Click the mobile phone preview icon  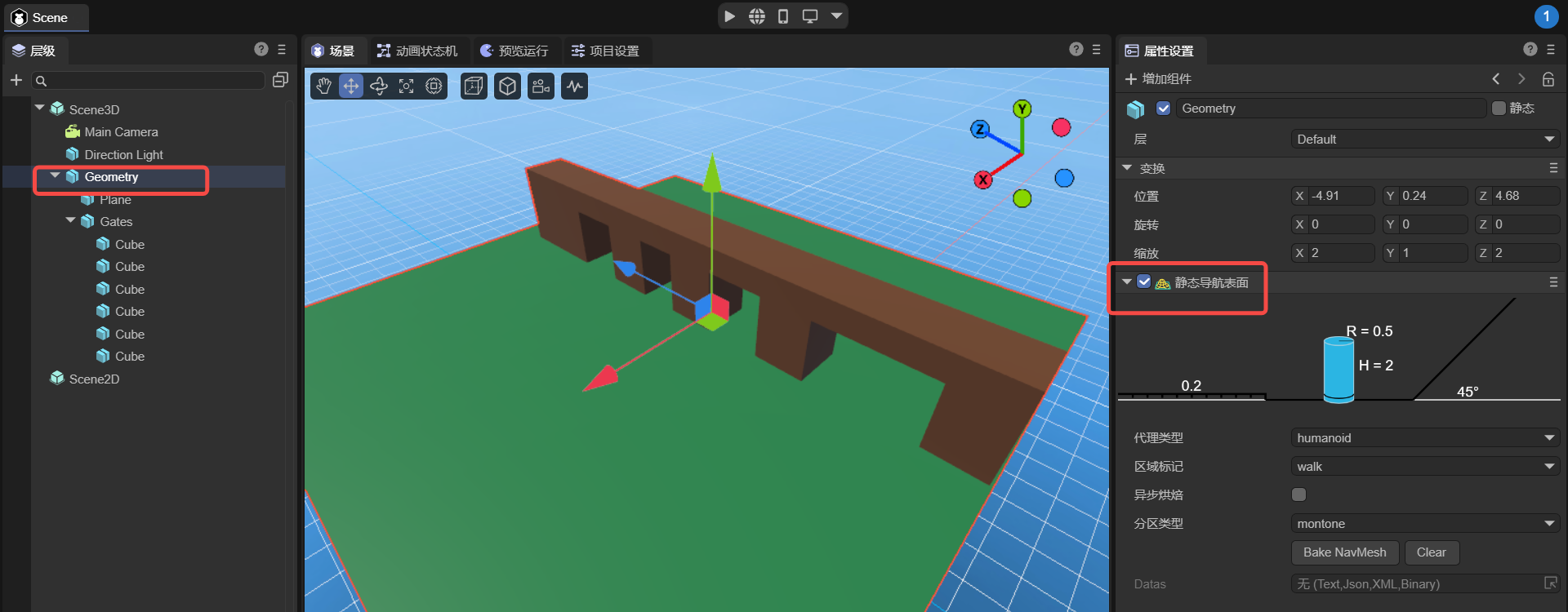[x=783, y=16]
